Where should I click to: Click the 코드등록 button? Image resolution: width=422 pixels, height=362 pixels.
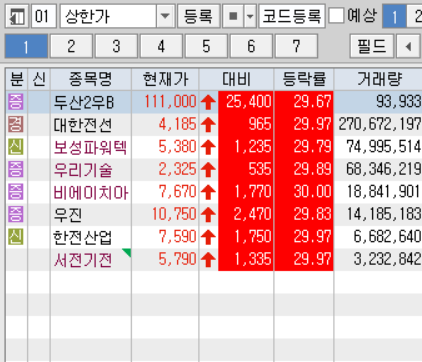point(292,16)
